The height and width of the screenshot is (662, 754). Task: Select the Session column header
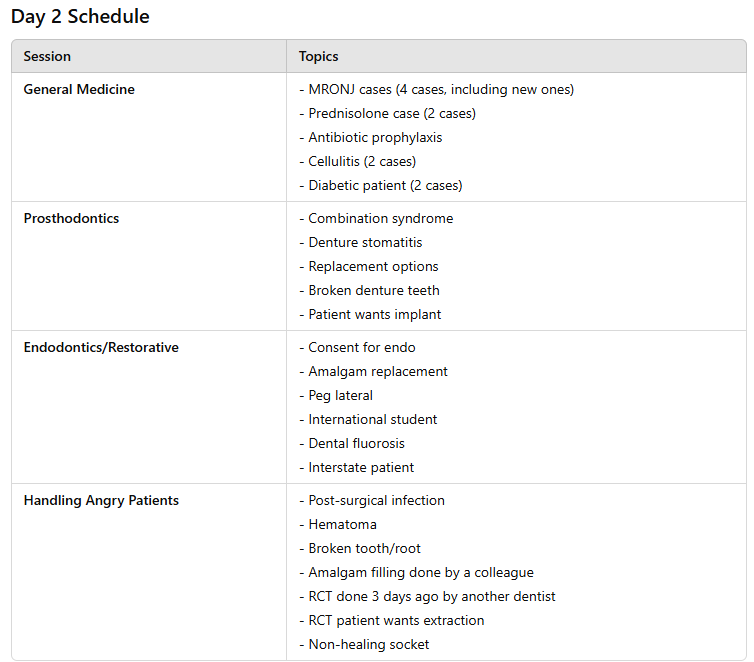(x=47, y=56)
